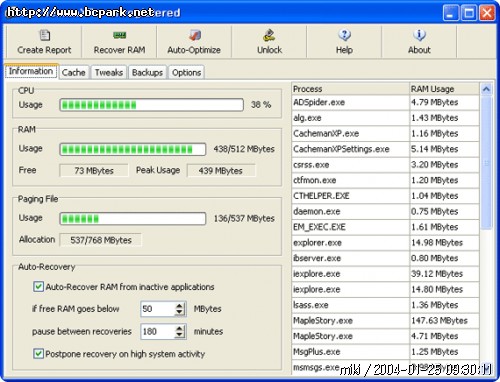
Task: Click the pause minutes field showing 180
Action: click(x=158, y=332)
